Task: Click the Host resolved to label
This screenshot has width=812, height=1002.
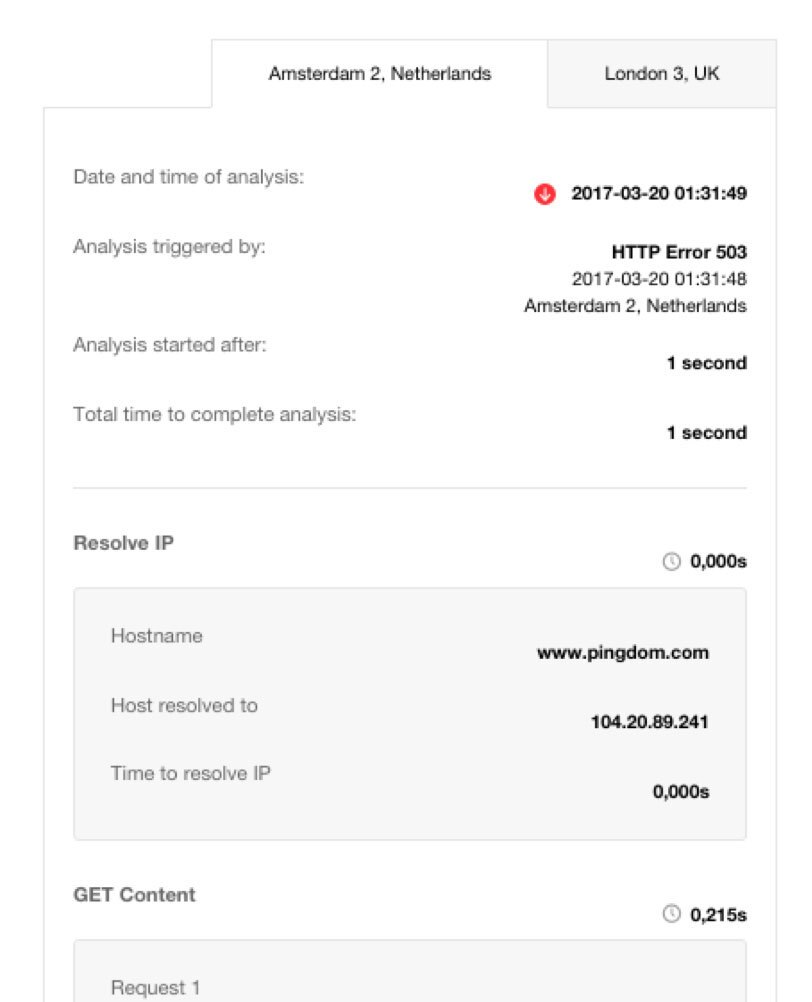Action: (184, 705)
